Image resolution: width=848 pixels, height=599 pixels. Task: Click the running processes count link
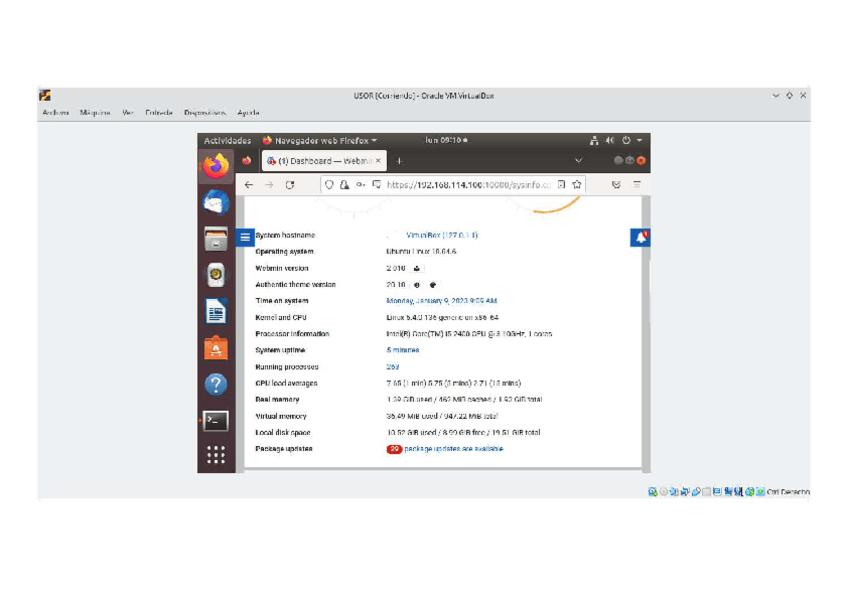(393, 367)
